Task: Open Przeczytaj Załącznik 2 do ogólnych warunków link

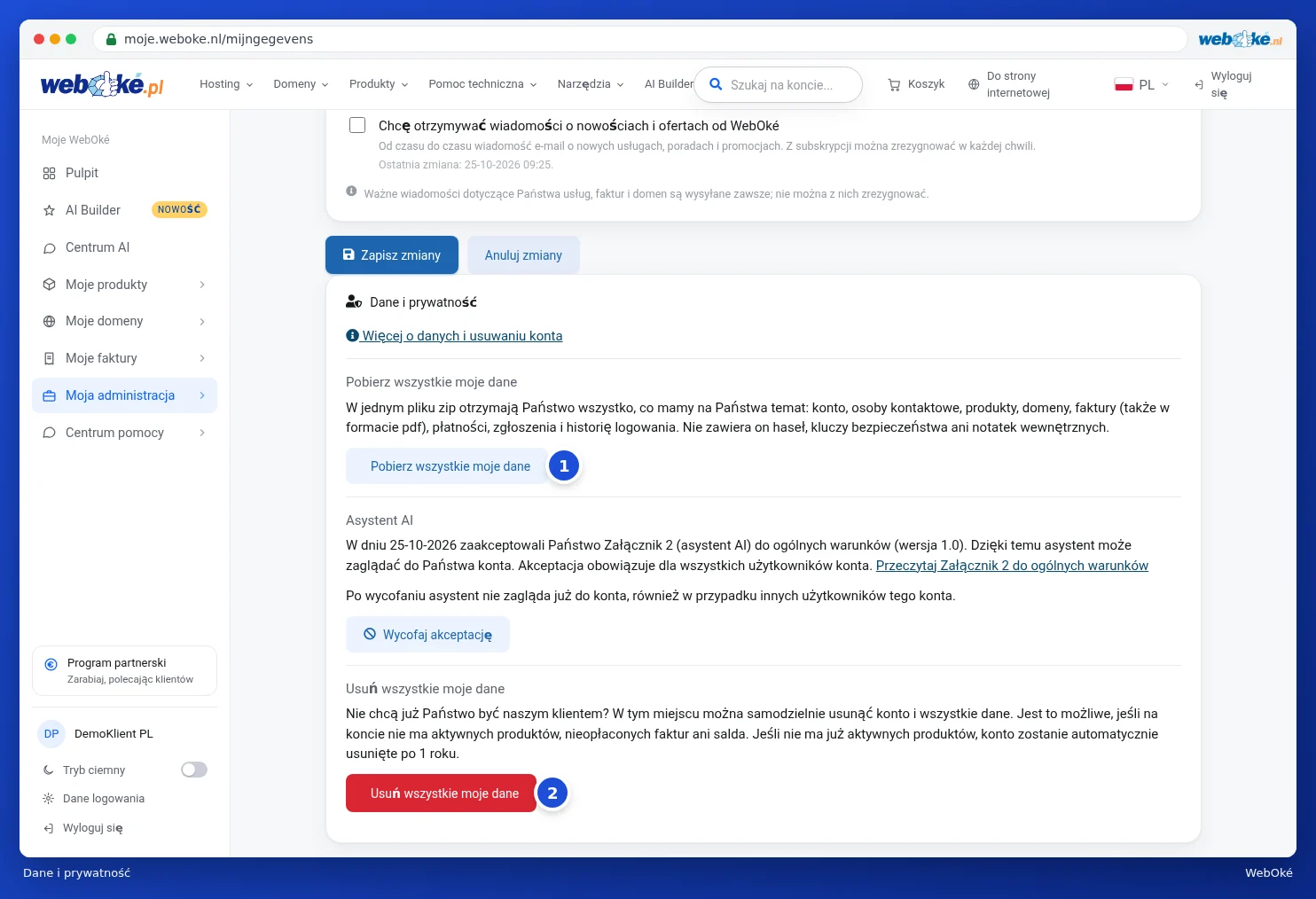Action: click(1012, 566)
